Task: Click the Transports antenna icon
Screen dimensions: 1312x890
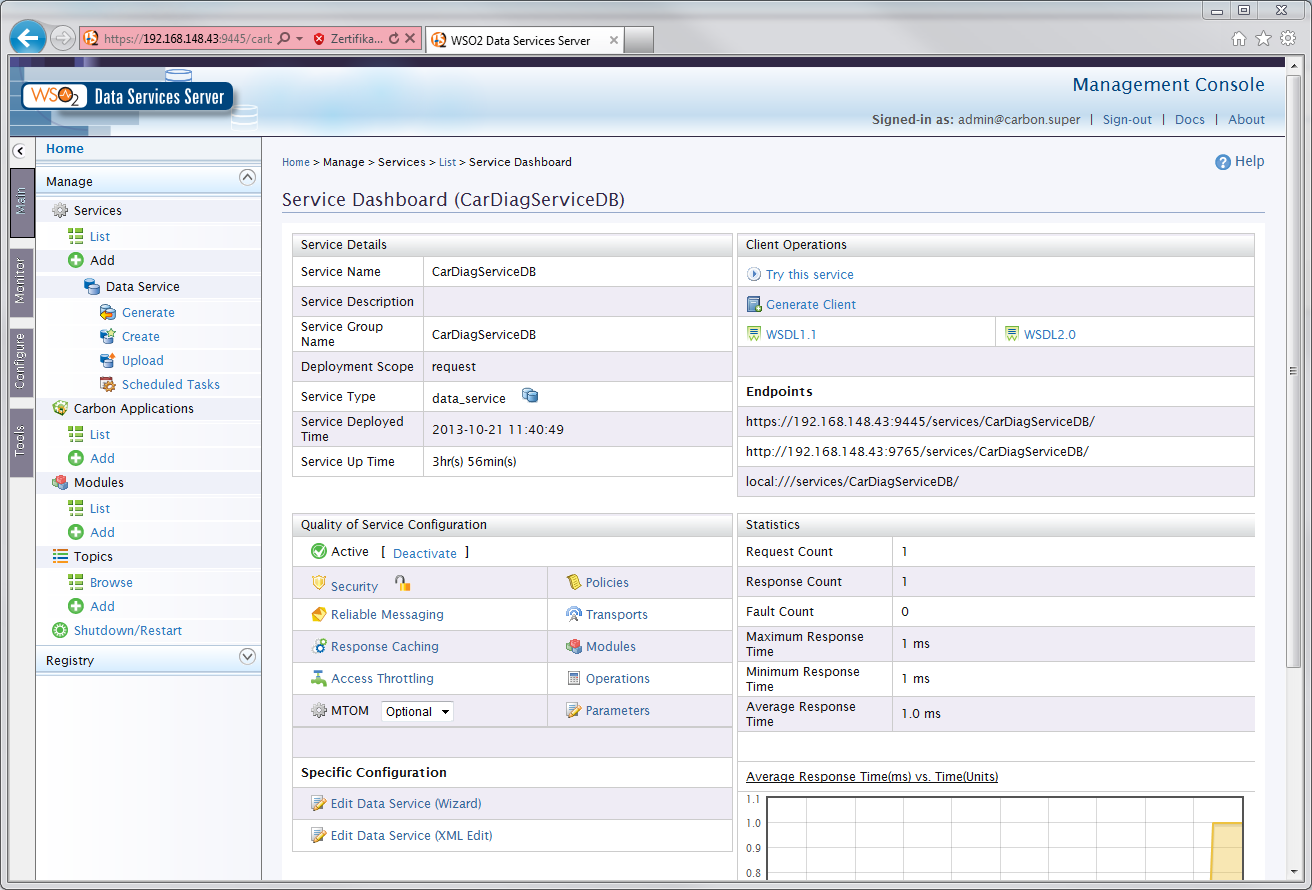Action: point(574,615)
